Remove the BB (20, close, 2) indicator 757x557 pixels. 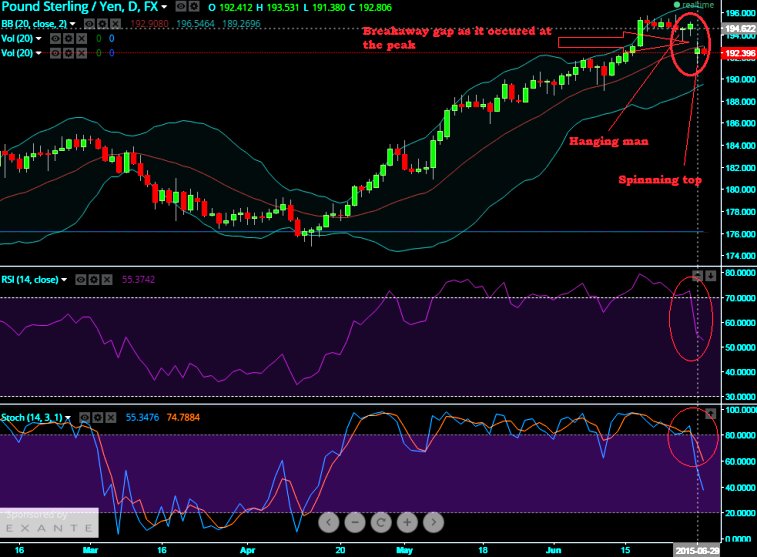point(115,24)
